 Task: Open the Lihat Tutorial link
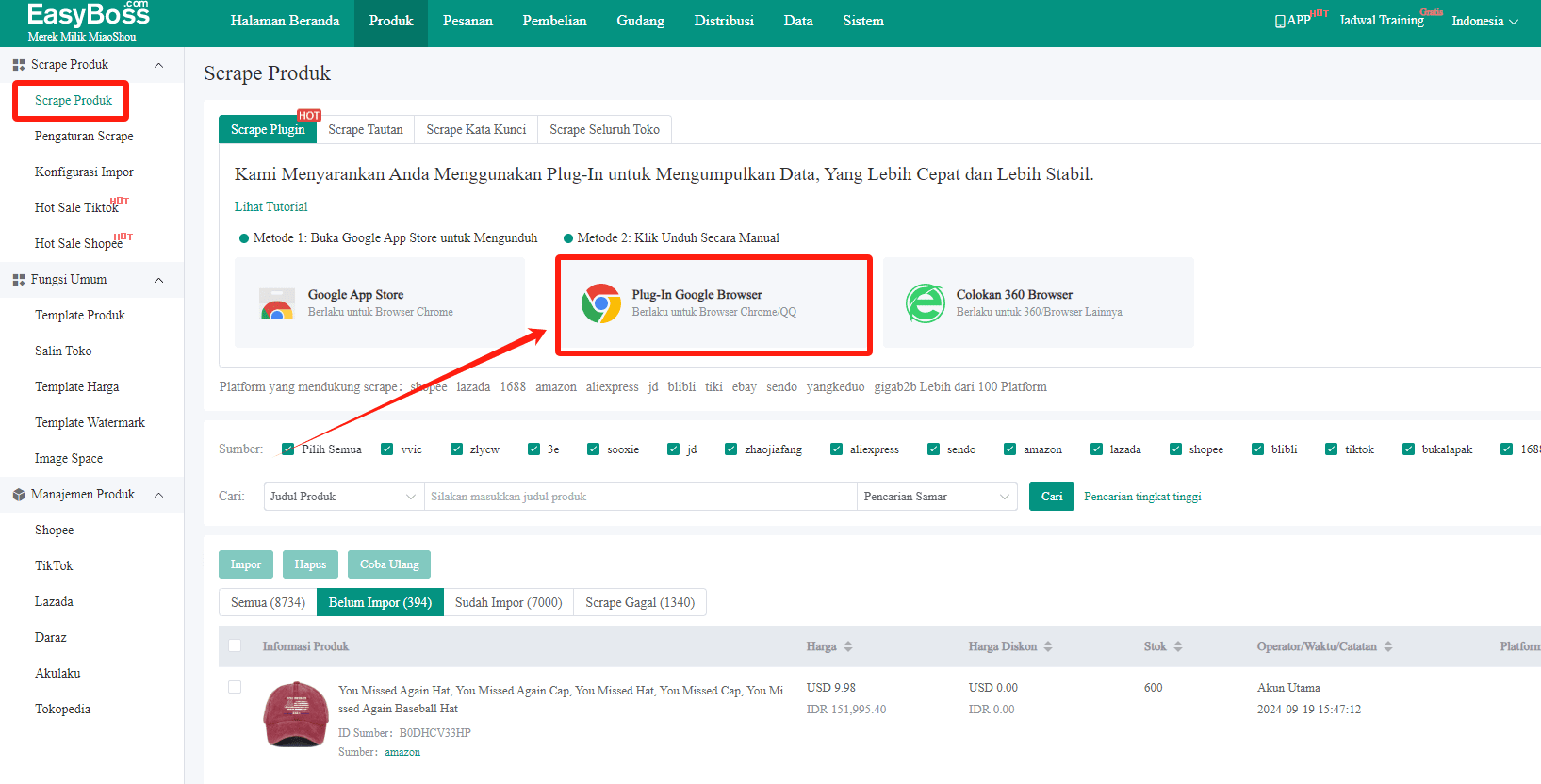click(x=270, y=206)
